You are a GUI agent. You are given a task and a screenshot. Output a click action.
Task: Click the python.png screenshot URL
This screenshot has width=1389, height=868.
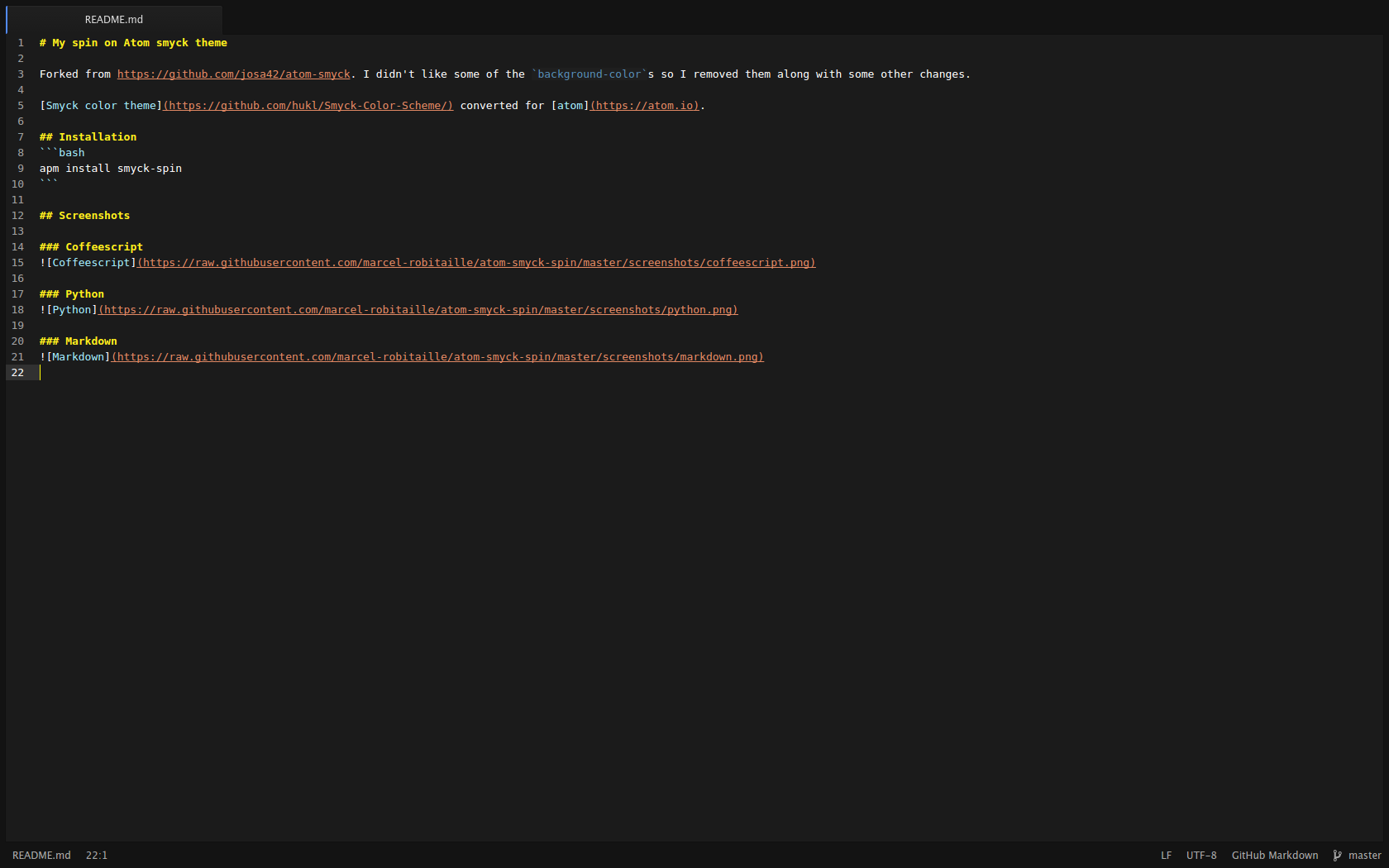point(418,310)
